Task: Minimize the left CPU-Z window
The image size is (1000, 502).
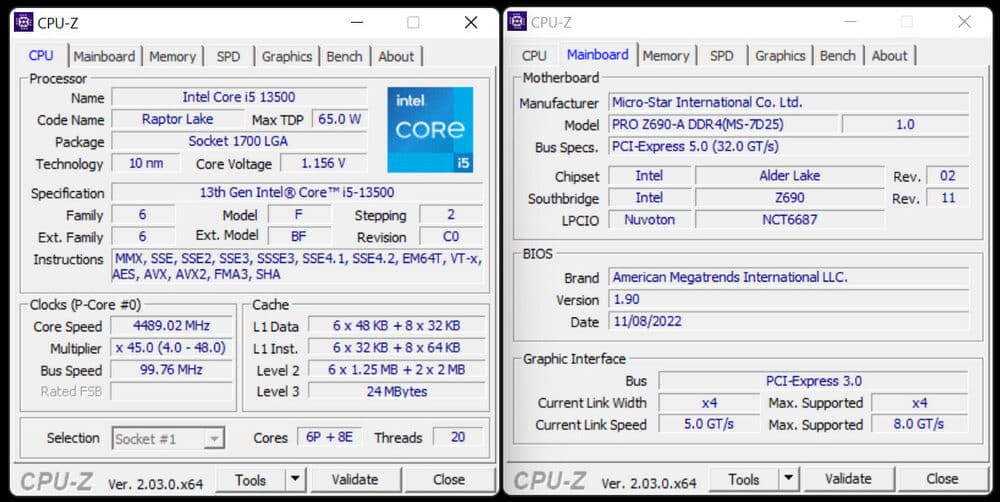Action: tap(357, 22)
